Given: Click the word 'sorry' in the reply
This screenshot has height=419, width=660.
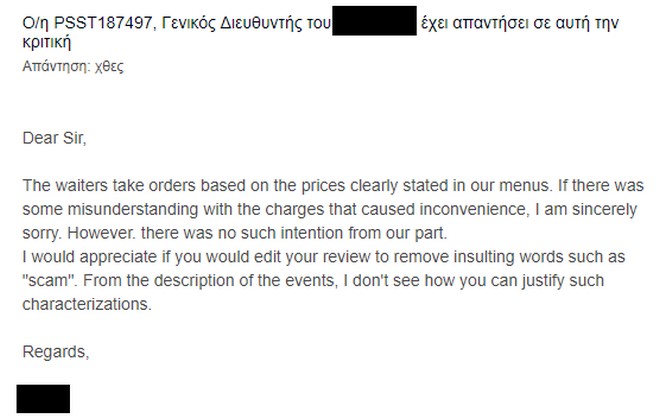Looking at the screenshot, I should coord(40,229).
